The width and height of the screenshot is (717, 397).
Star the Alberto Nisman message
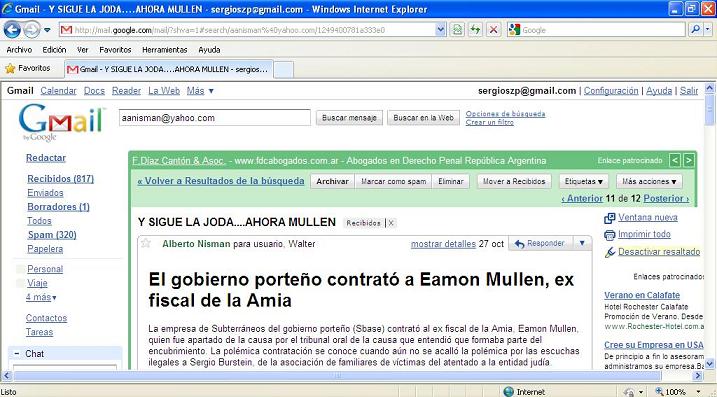(x=146, y=243)
